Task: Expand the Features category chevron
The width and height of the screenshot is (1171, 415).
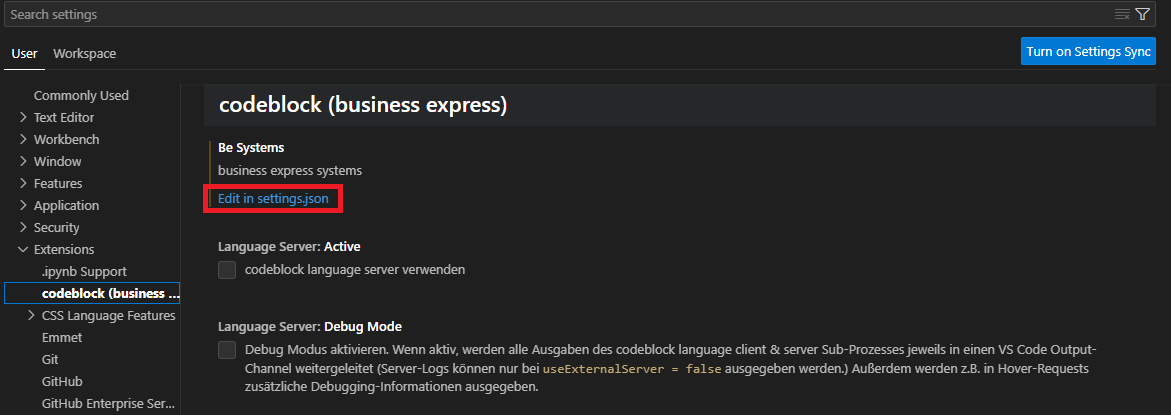Action: point(24,184)
